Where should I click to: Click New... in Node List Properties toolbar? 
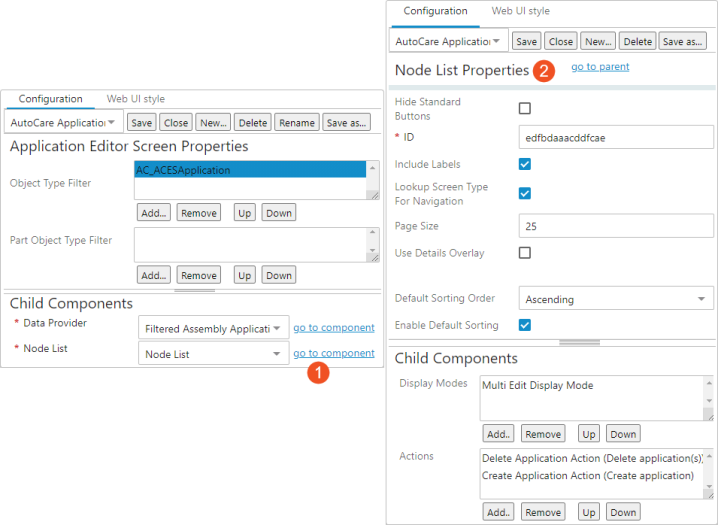coord(598,41)
